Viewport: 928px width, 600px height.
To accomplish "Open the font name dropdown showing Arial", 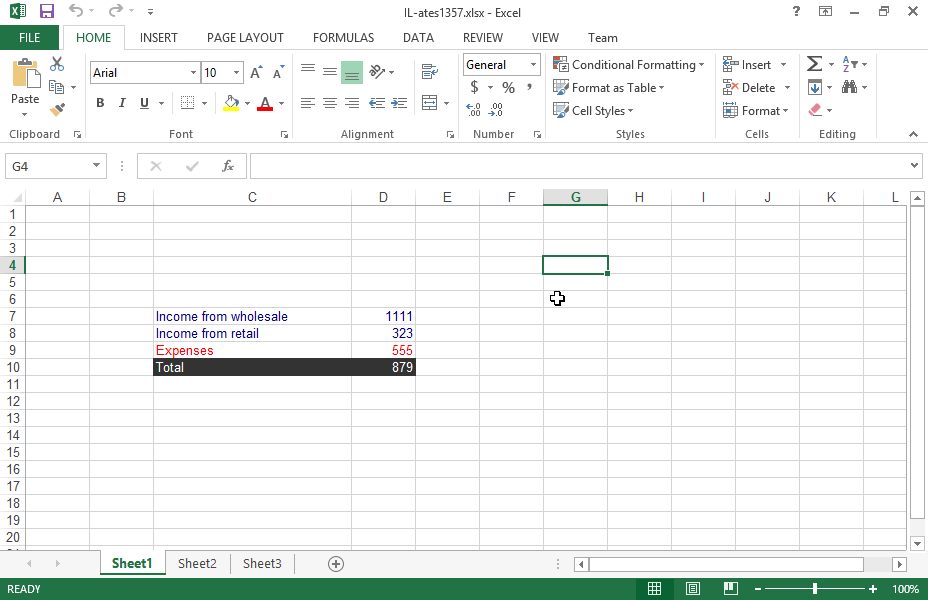I will [193, 73].
